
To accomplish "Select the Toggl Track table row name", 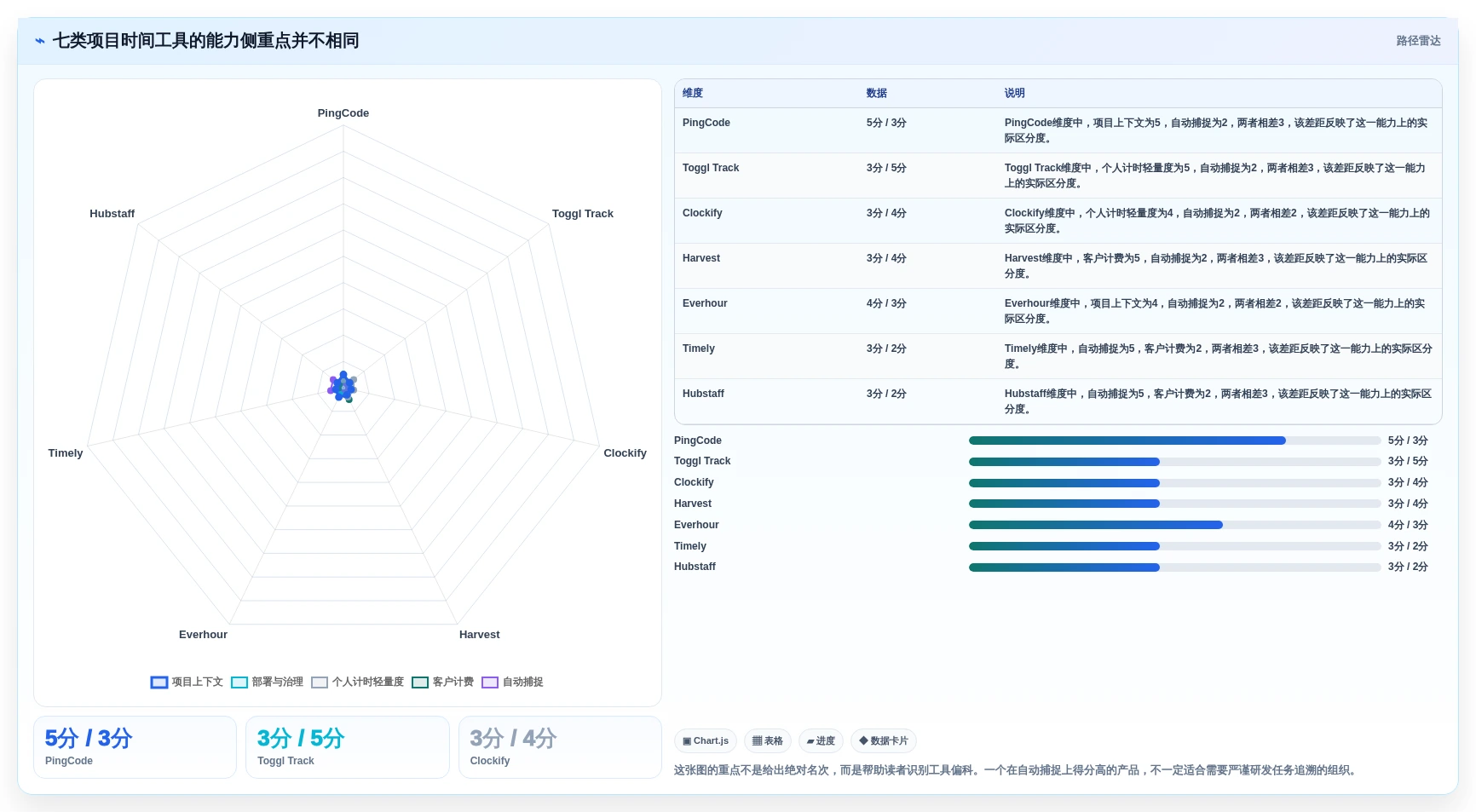I will [x=711, y=168].
